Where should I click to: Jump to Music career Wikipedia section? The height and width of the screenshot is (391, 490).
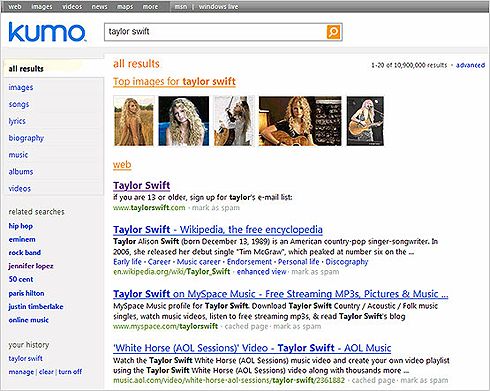(198, 262)
